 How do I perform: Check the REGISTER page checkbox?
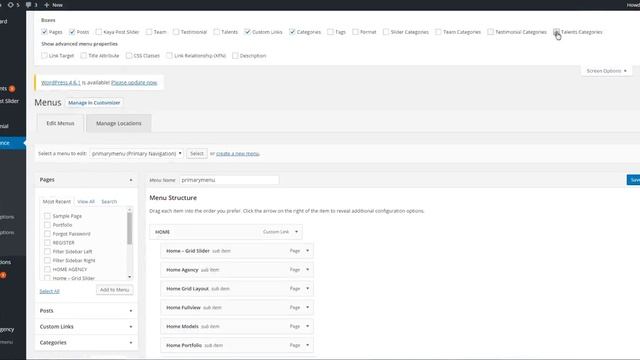pos(47,242)
